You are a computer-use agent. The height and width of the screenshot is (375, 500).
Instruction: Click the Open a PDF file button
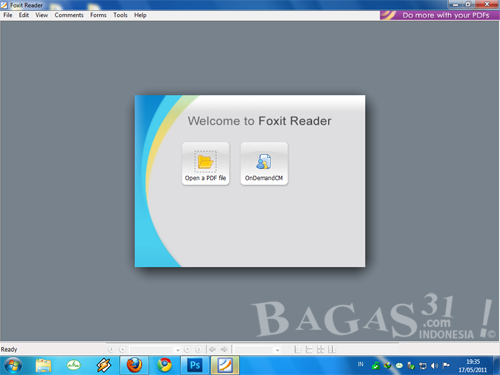coord(206,163)
